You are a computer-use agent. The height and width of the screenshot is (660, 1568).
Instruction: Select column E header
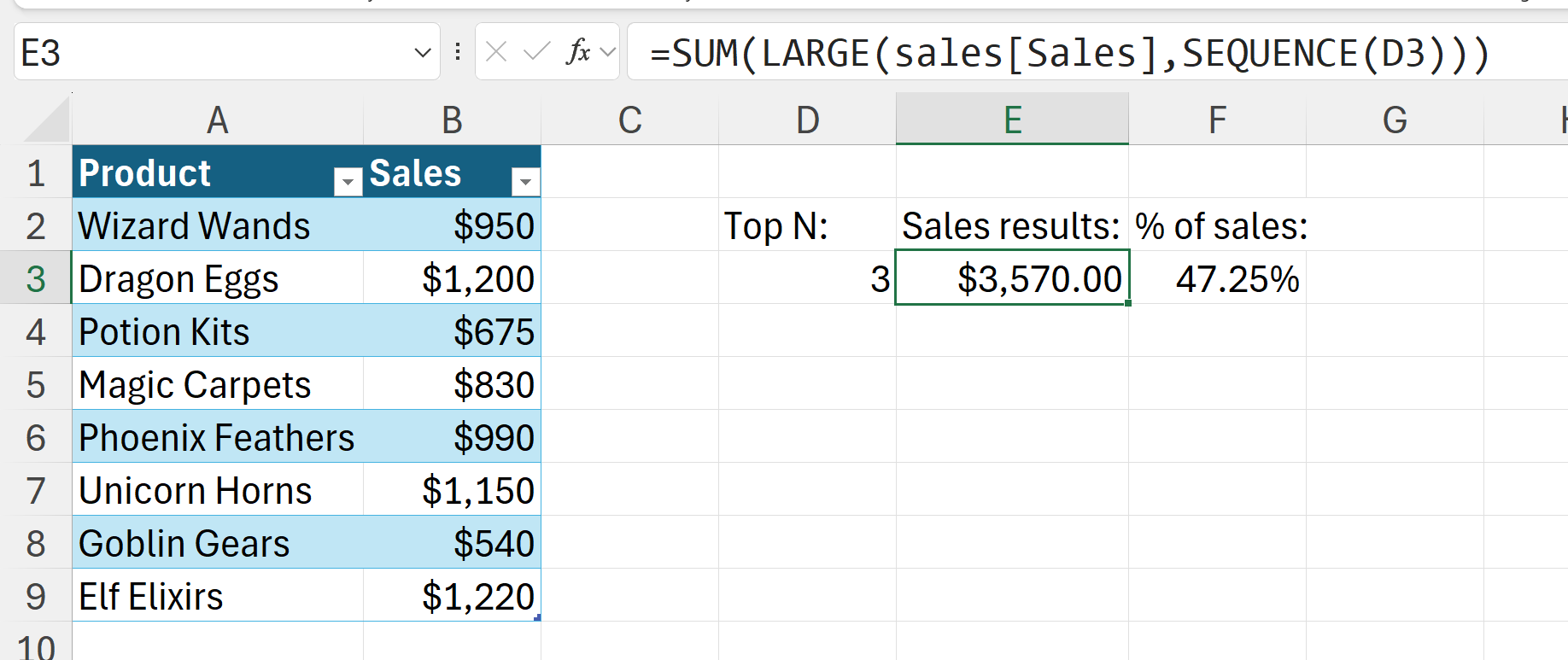[x=1012, y=120]
